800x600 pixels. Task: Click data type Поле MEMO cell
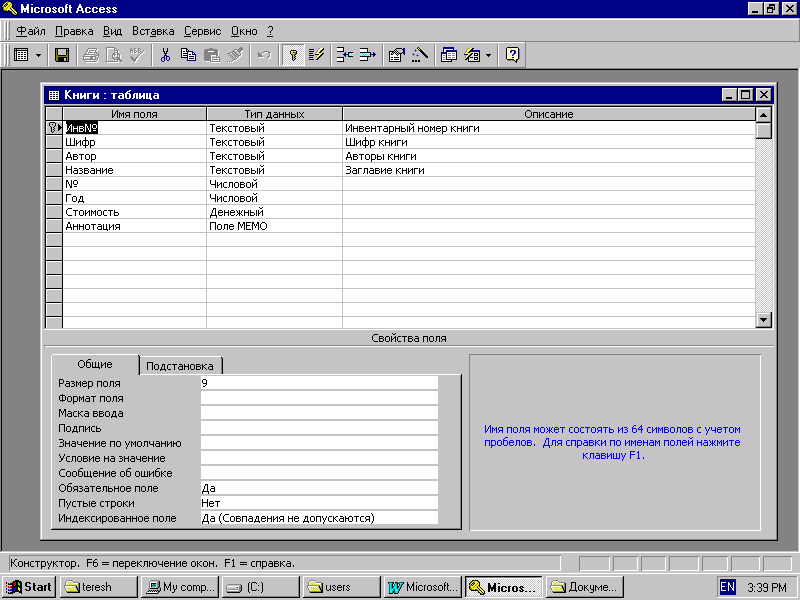pyautogui.click(x=274, y=226)
